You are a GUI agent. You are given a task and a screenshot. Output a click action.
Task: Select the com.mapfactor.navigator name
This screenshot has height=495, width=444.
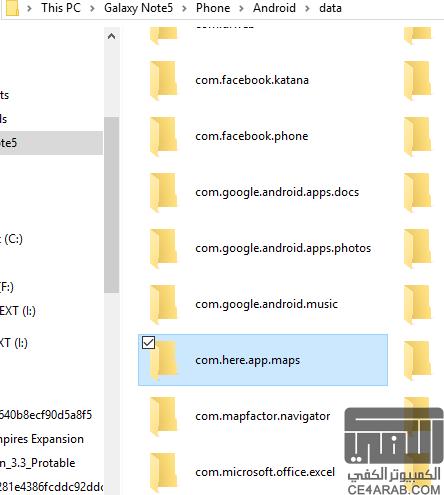pos(263,416)
